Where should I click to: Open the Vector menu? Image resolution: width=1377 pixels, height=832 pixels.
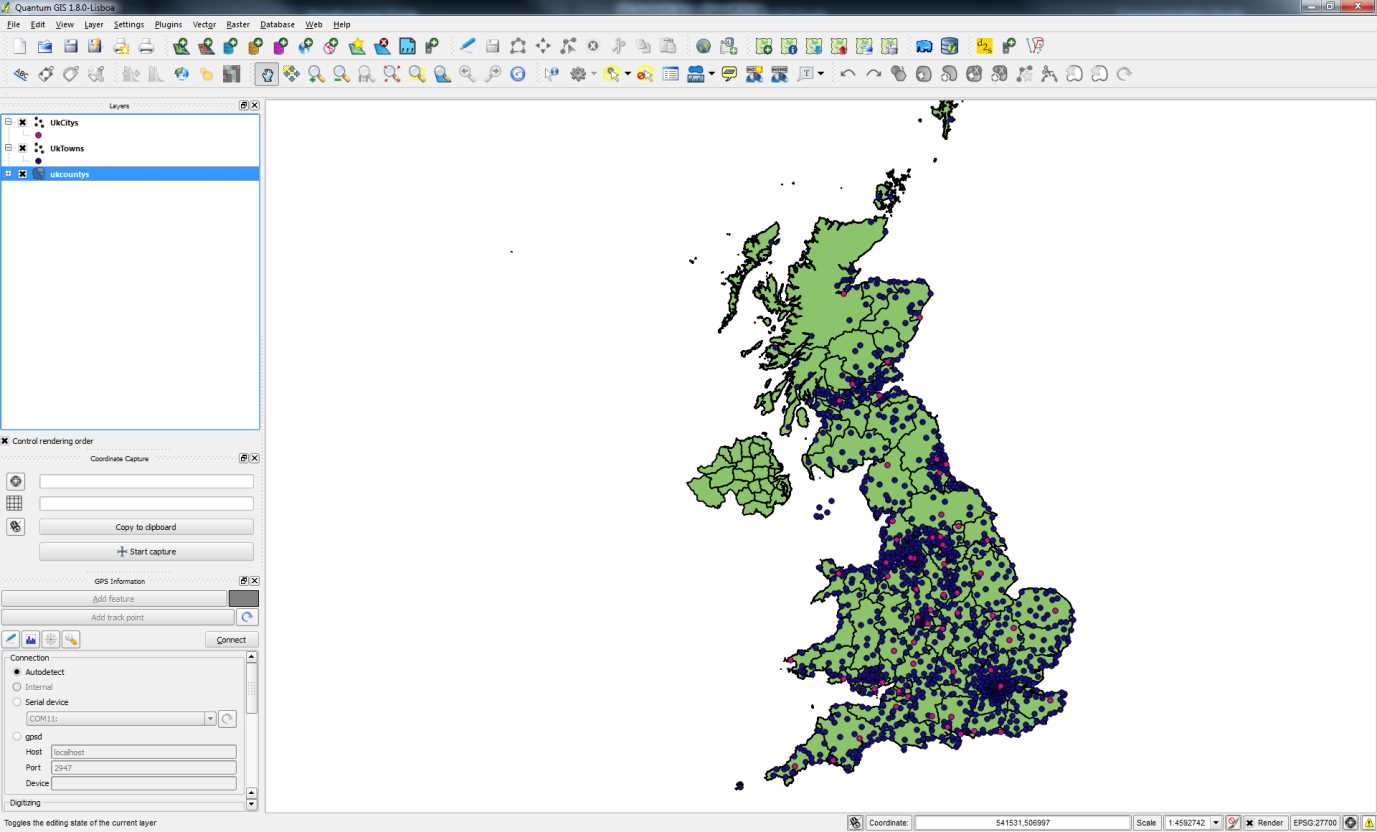204,24
